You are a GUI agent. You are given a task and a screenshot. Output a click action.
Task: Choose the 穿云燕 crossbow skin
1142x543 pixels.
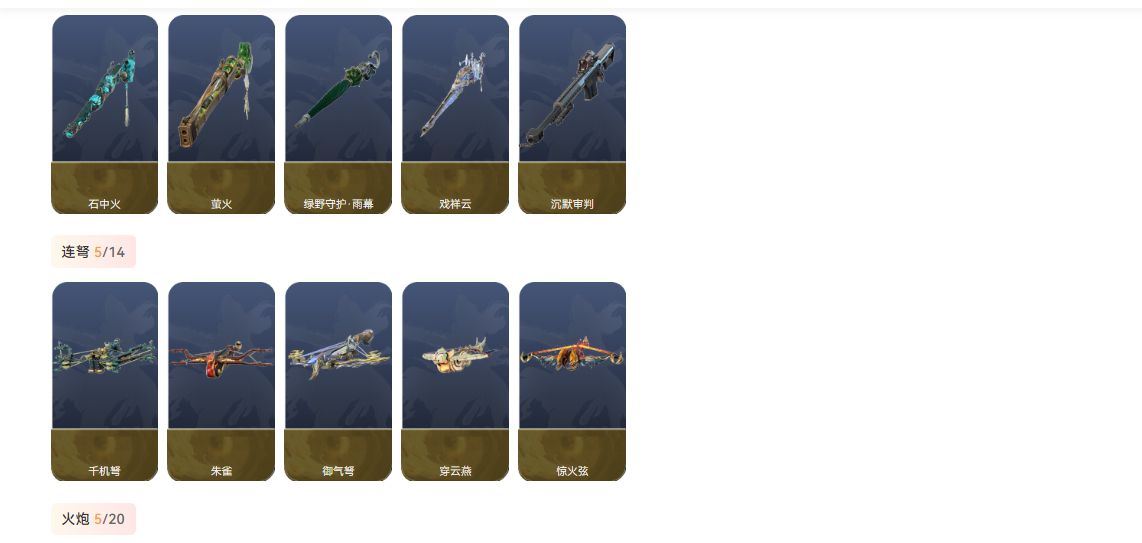click(455, 381)
